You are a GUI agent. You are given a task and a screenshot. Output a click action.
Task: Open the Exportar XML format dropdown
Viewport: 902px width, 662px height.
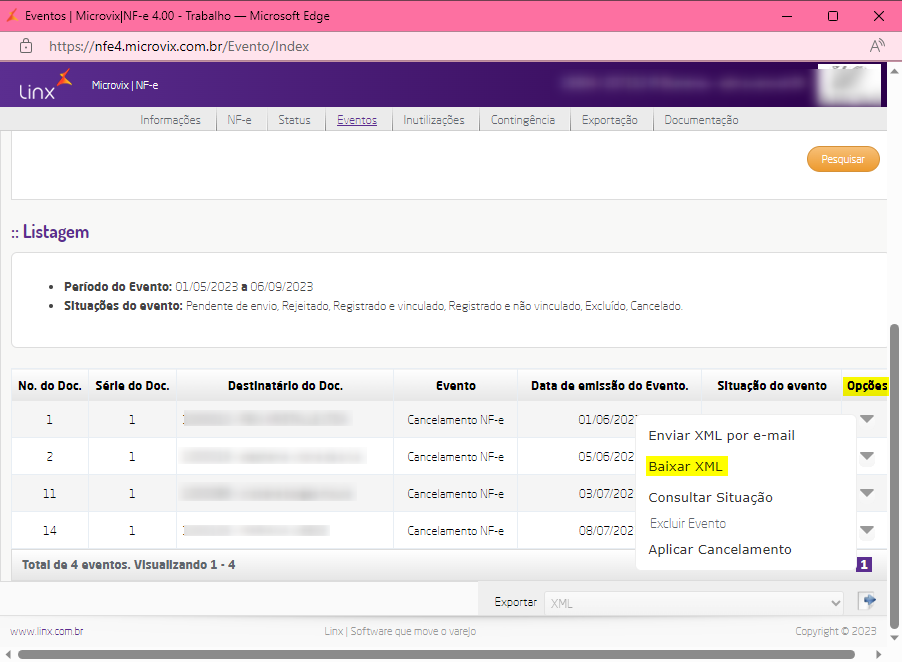(x=694, y=603)
